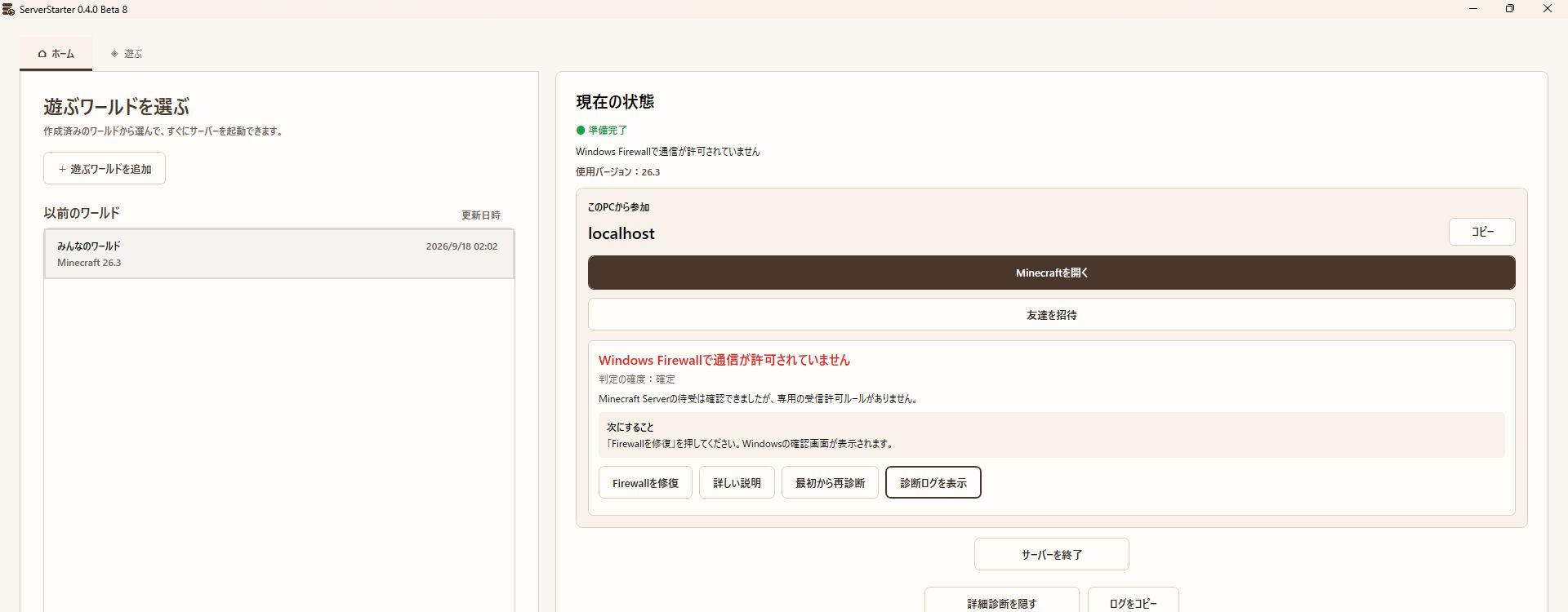Click 友達を招待 button

[1051, 315]
